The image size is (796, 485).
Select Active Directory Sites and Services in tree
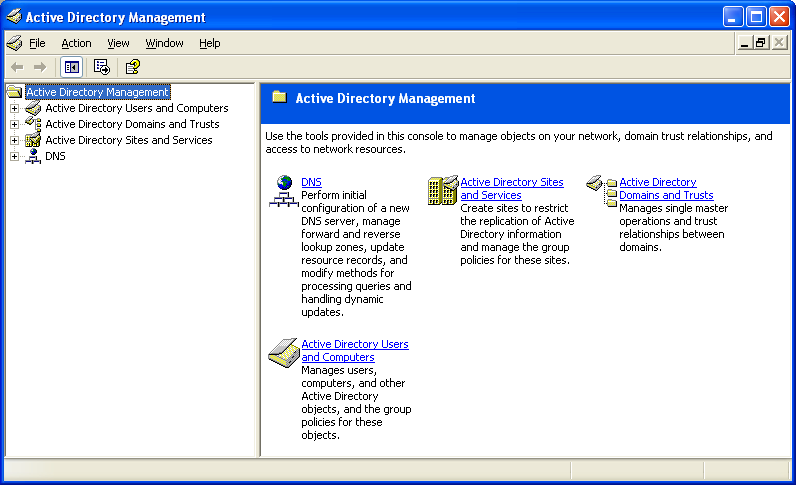point(128,140)
